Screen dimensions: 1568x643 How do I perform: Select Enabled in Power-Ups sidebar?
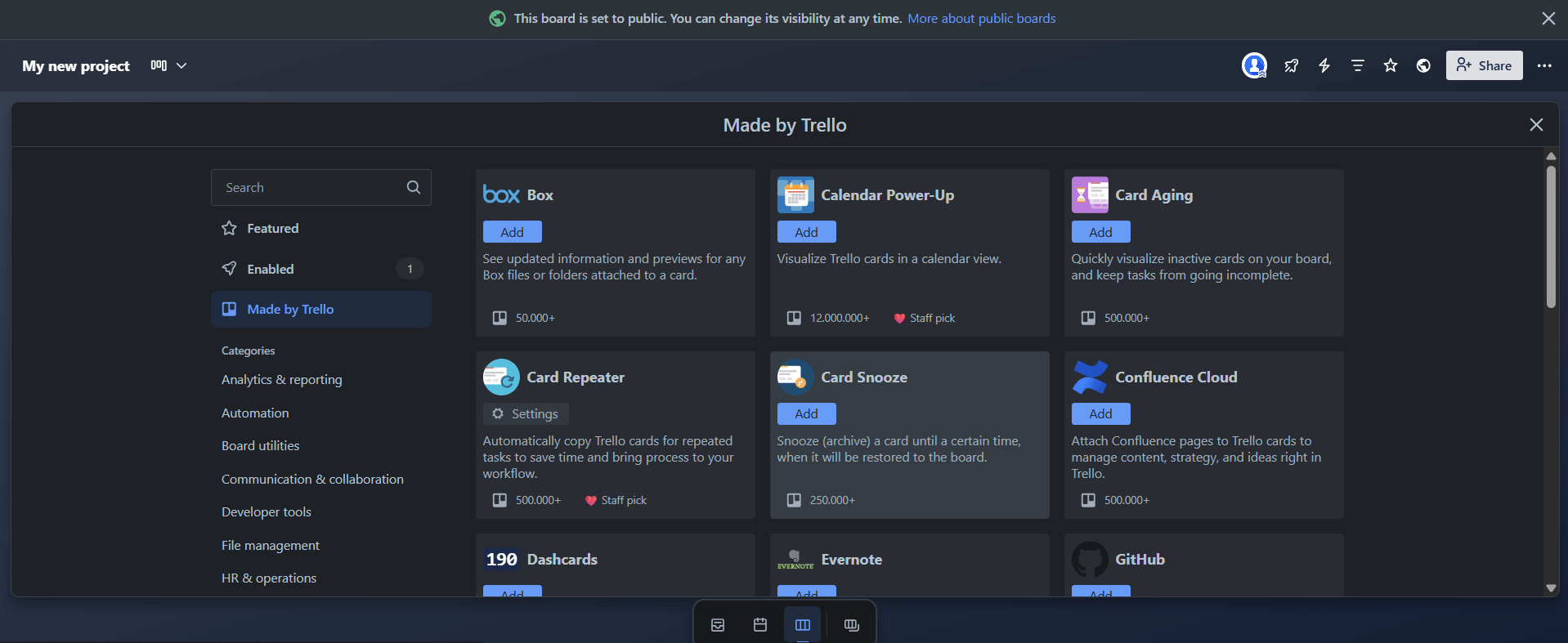point(321,269)
